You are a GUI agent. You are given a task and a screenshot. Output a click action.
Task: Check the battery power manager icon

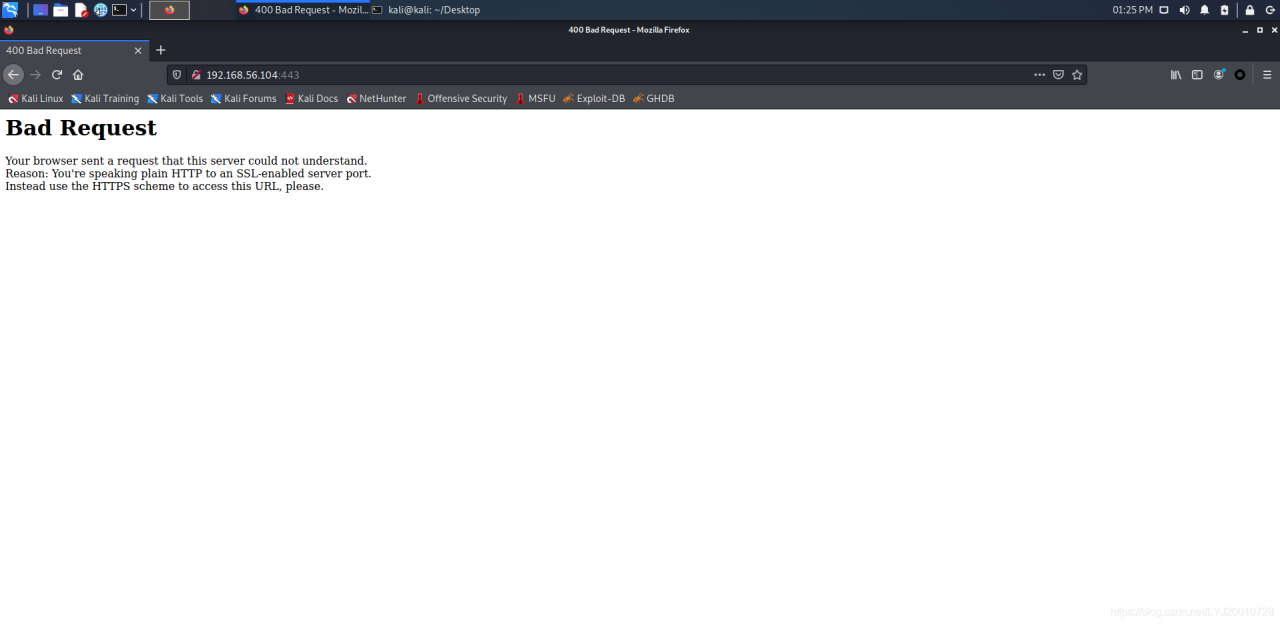click(1224, 10)
